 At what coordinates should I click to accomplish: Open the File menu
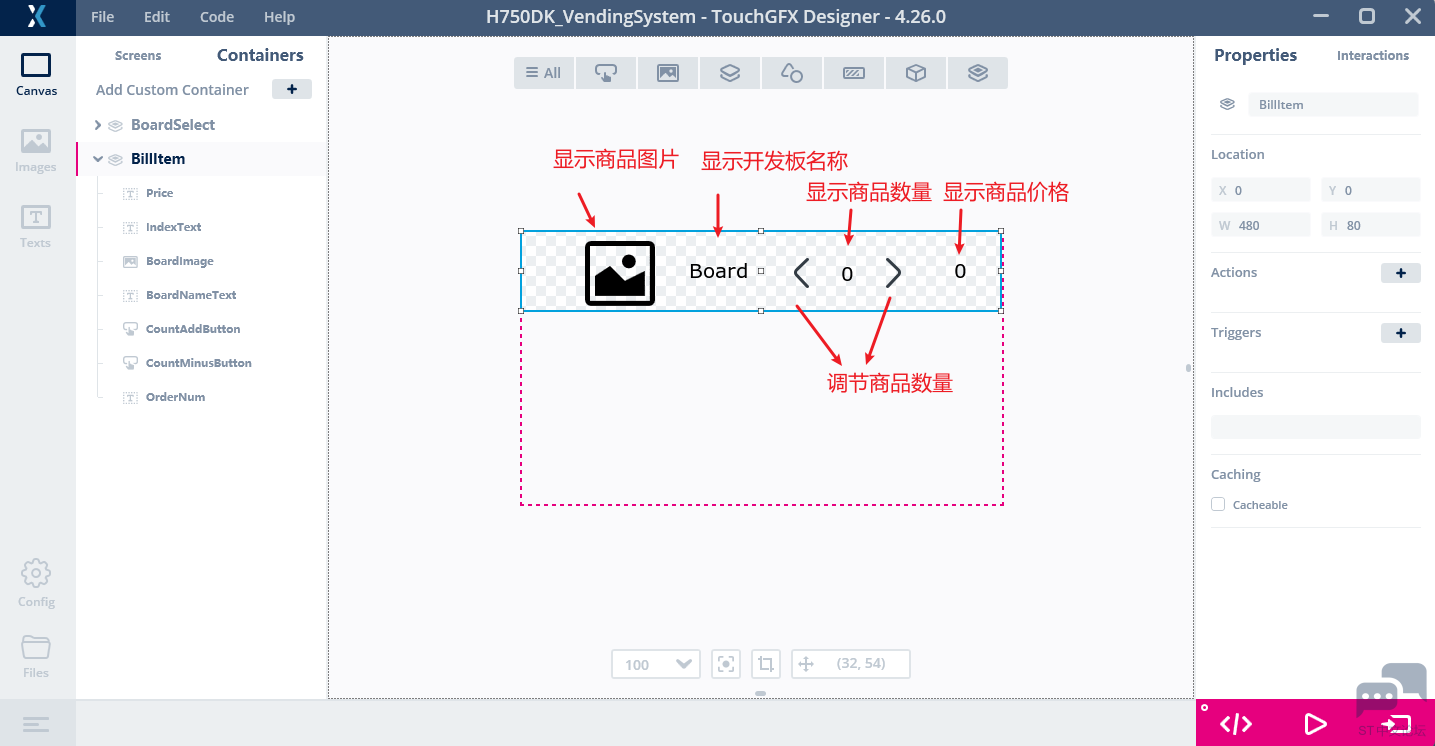(x=102, y=17)
